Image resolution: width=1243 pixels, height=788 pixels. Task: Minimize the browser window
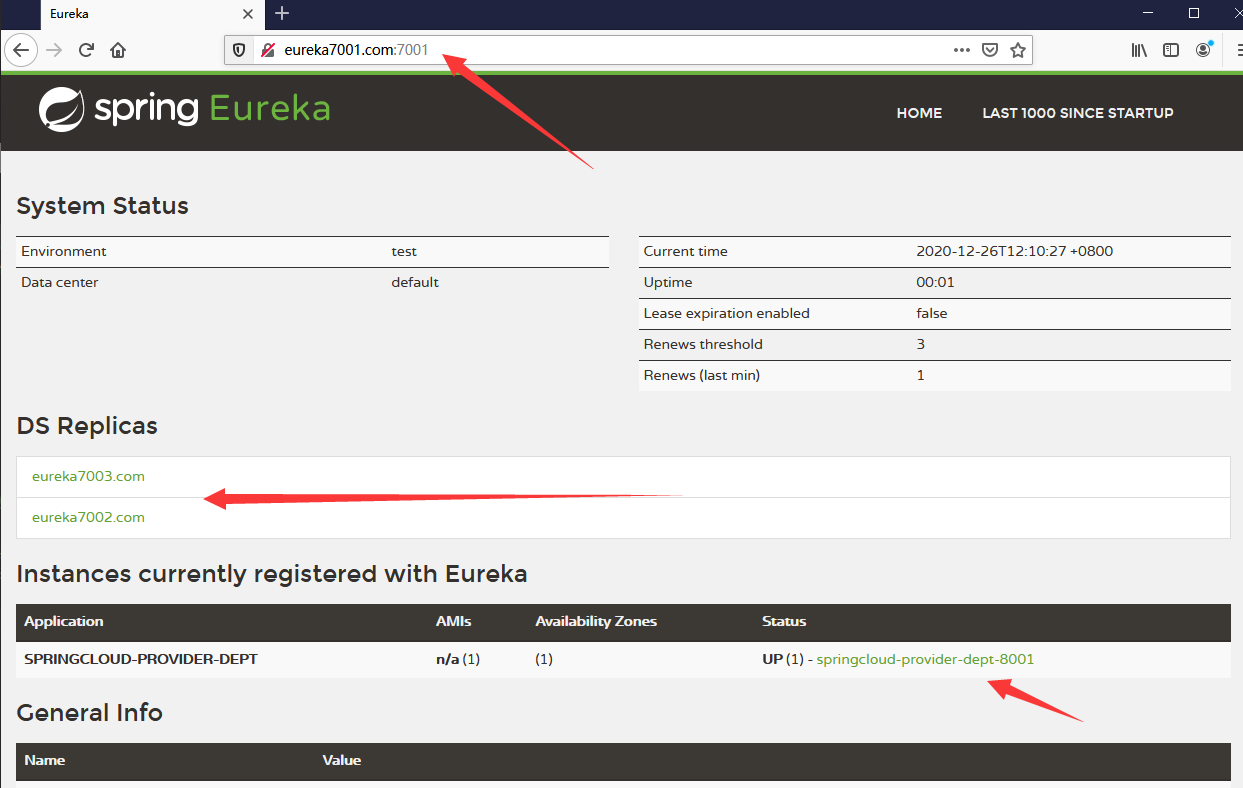click(x=1149, y=13)
